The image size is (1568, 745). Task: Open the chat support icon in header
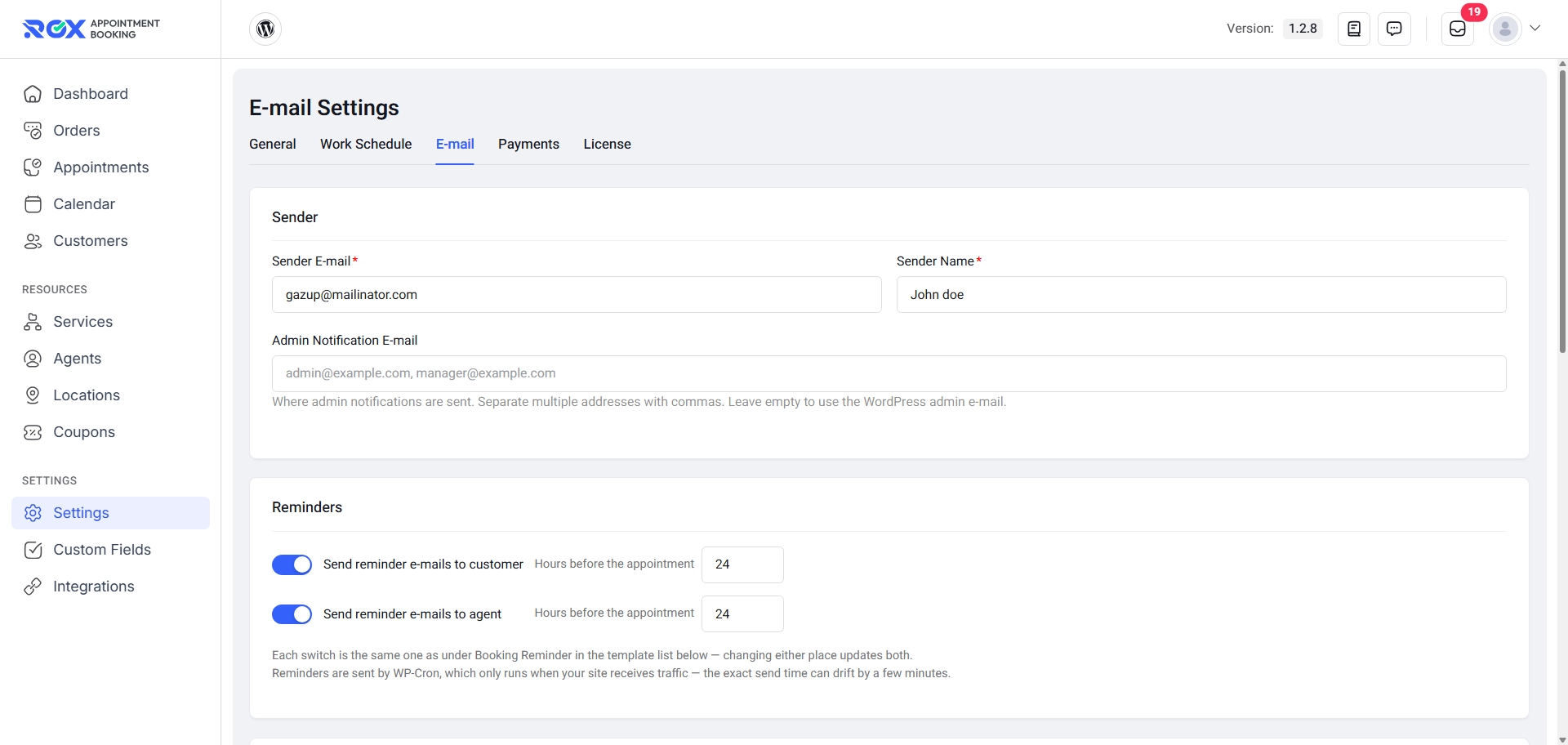(1394, 29)
